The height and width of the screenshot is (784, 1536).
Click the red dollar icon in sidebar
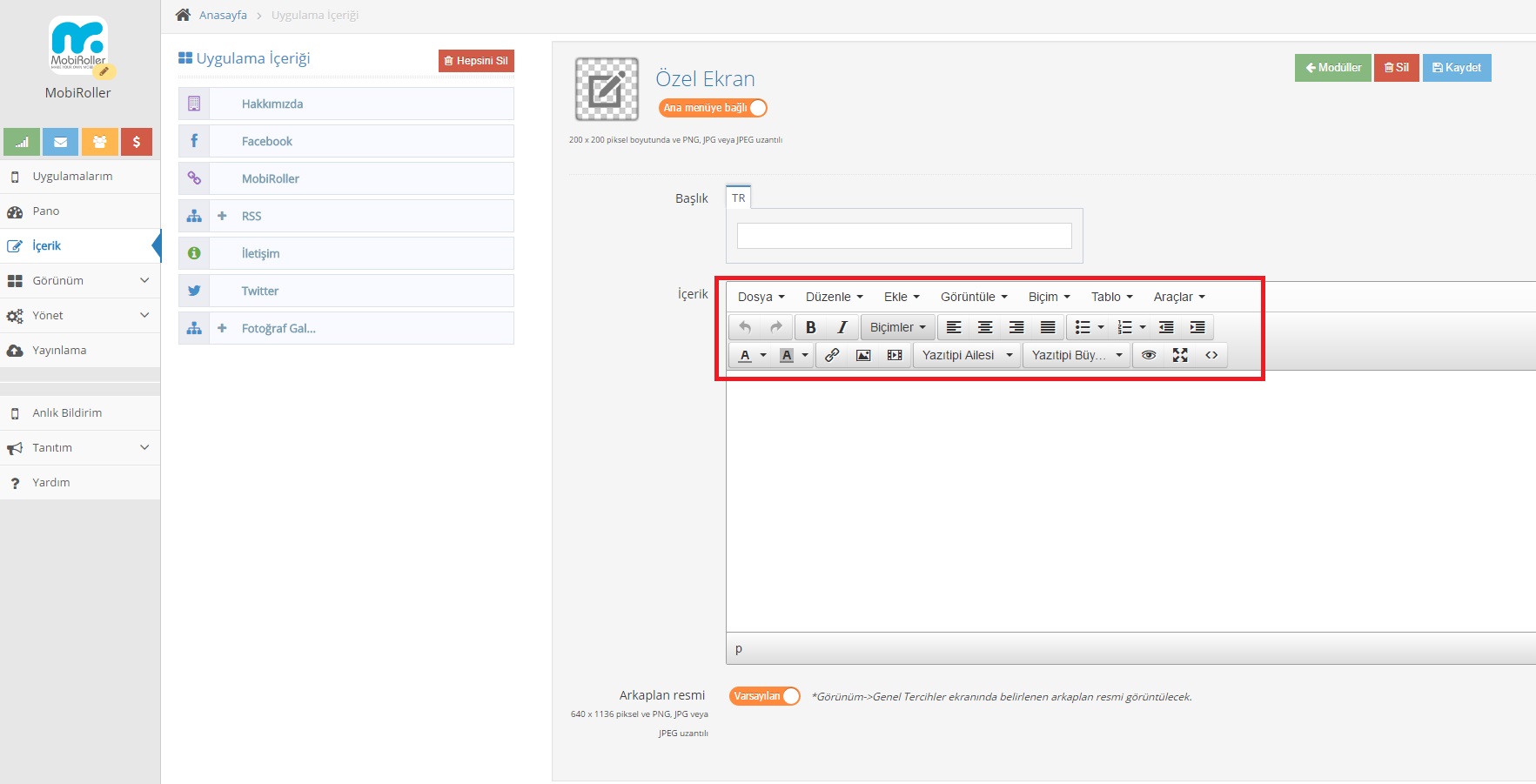137,142
